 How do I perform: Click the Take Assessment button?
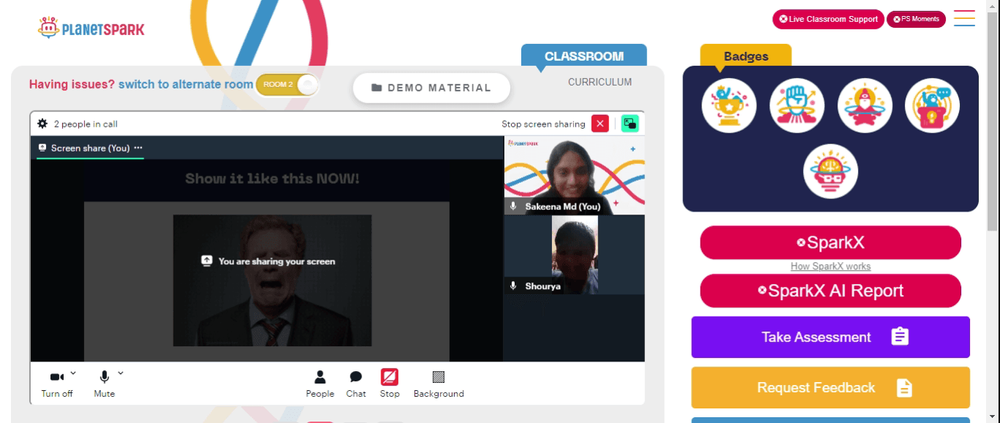click(830, 337)
